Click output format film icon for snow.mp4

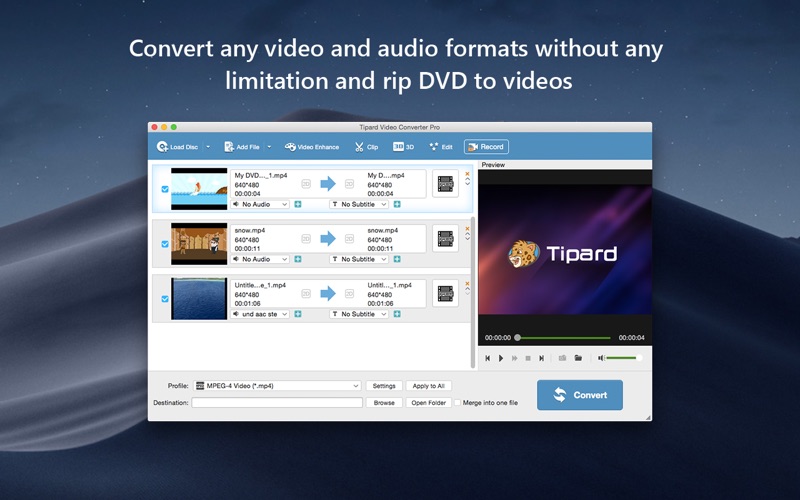click(445, 239)
